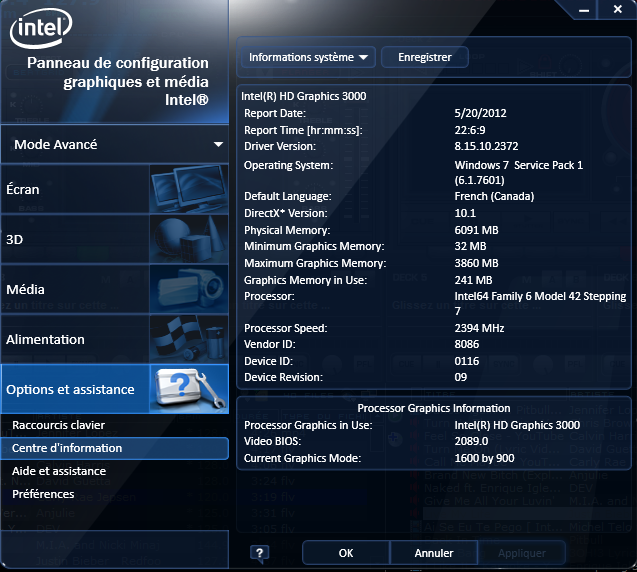Click the Intel(R) HD Graphics 3000 heading
Viewport: 637px width, 572px height.
pos(303,96)
